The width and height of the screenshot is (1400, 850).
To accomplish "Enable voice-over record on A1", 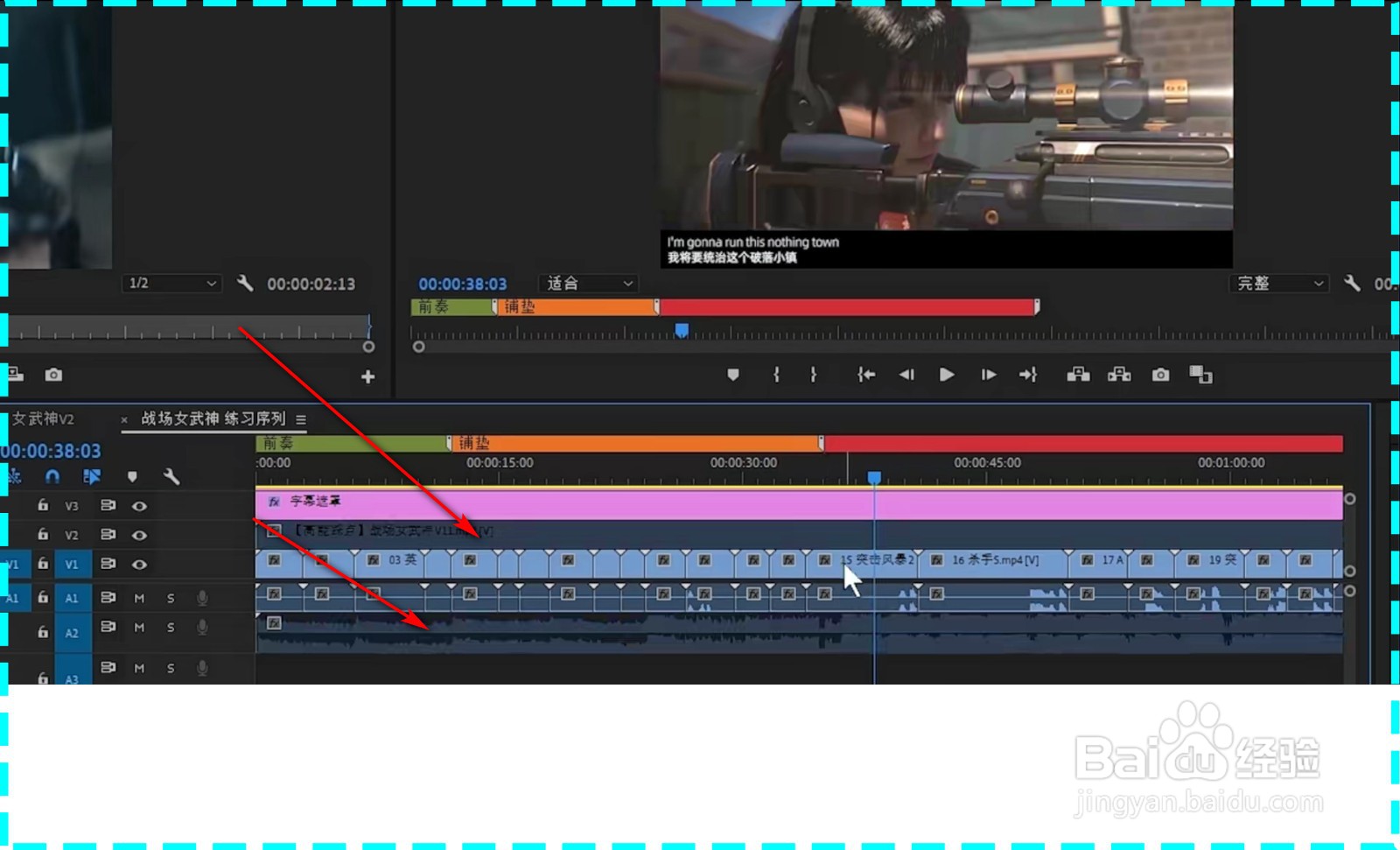I will (x=202, y=598).
